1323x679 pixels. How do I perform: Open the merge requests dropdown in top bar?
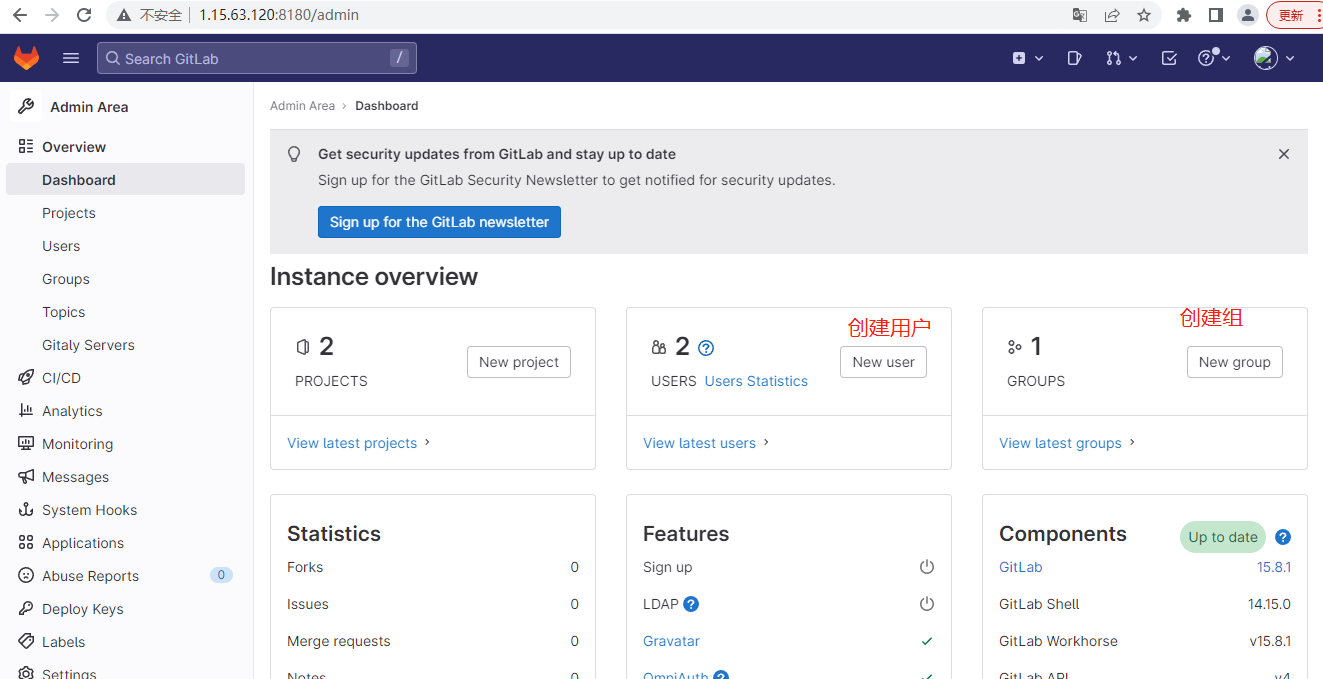click(1122, 58)
